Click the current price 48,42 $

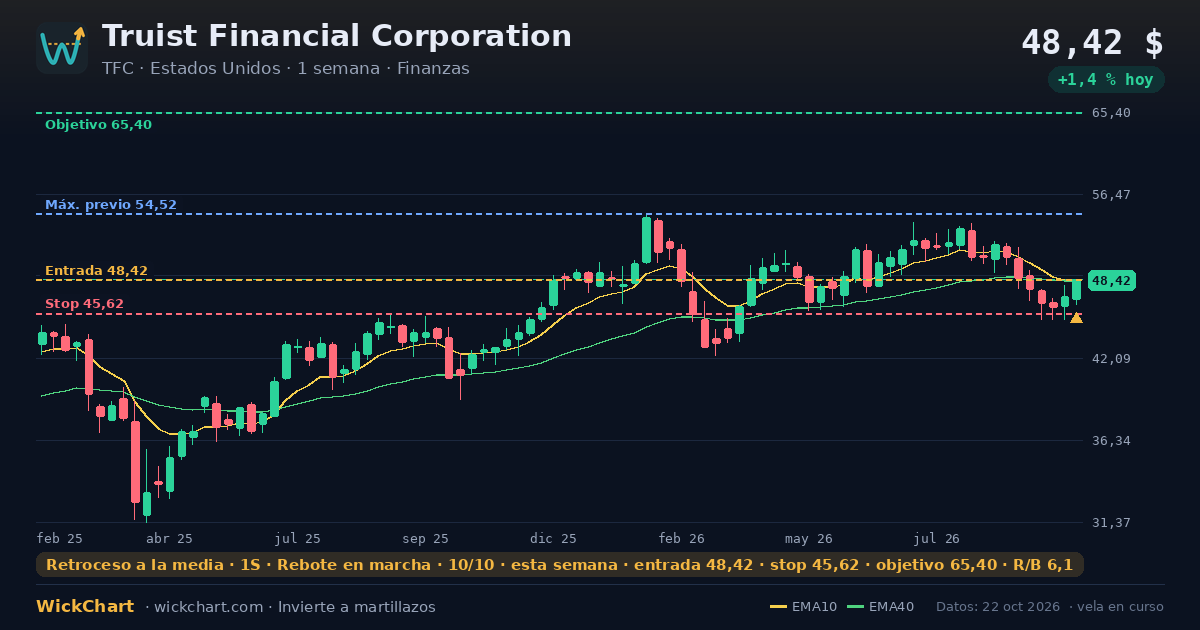[x=1092, y=43]
